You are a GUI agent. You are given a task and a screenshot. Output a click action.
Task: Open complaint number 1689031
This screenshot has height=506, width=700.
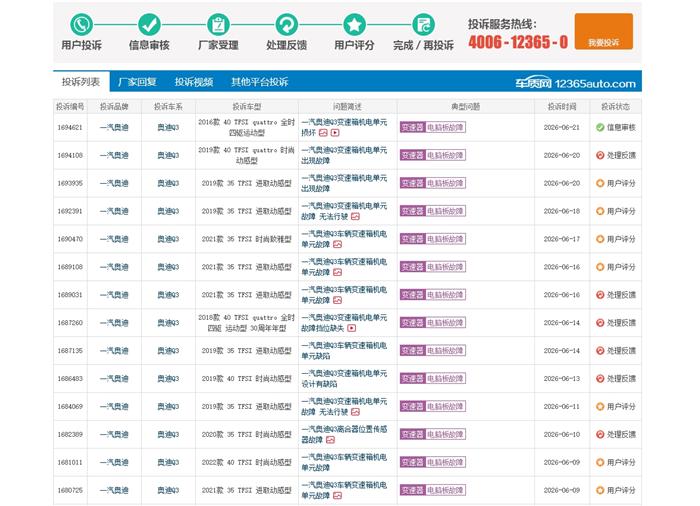(70, 295)
